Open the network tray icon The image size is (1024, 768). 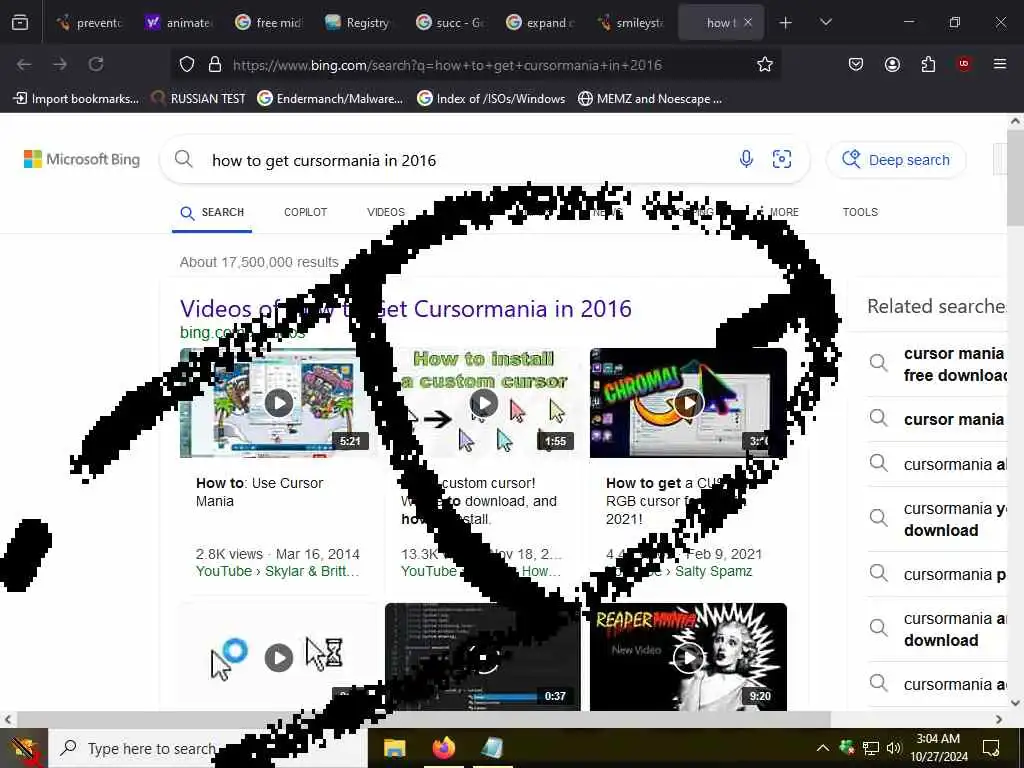point(871,748)
